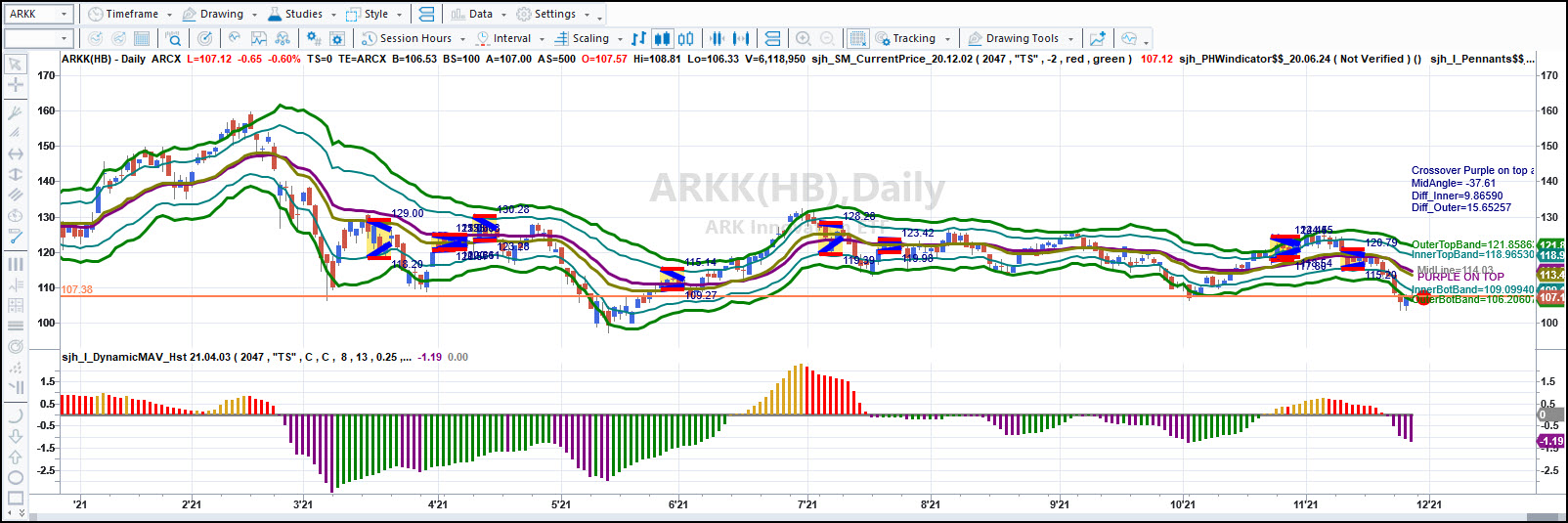Click the circular target refresh icon
The image size is (1568, 523).
(x=204, y=38)
